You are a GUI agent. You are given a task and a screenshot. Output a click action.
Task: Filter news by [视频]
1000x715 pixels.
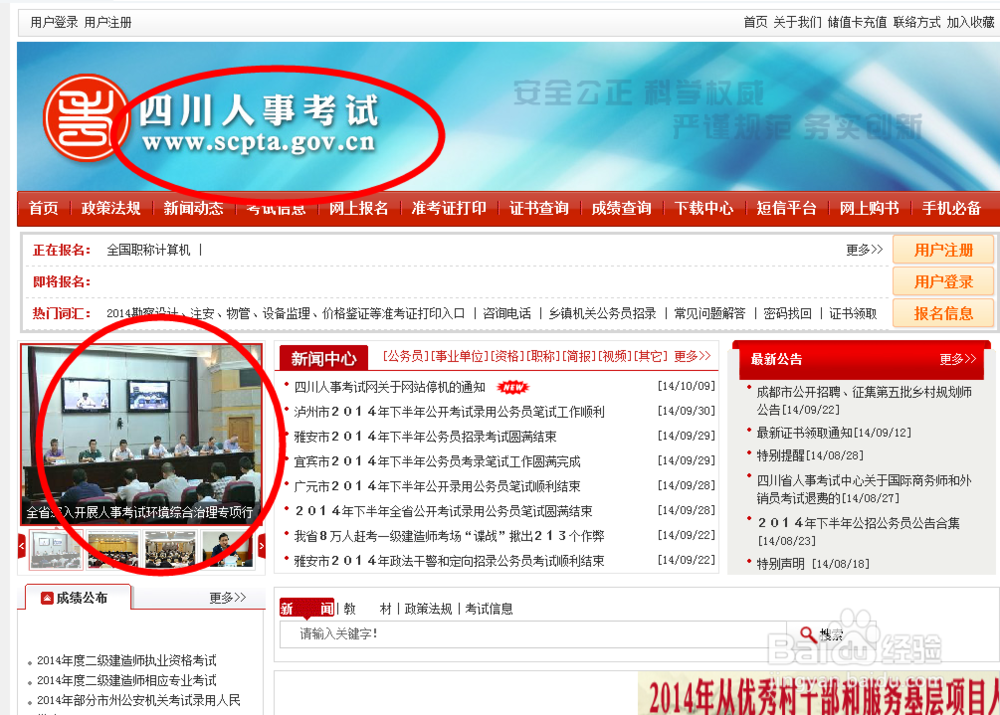[x=615, y=356]
